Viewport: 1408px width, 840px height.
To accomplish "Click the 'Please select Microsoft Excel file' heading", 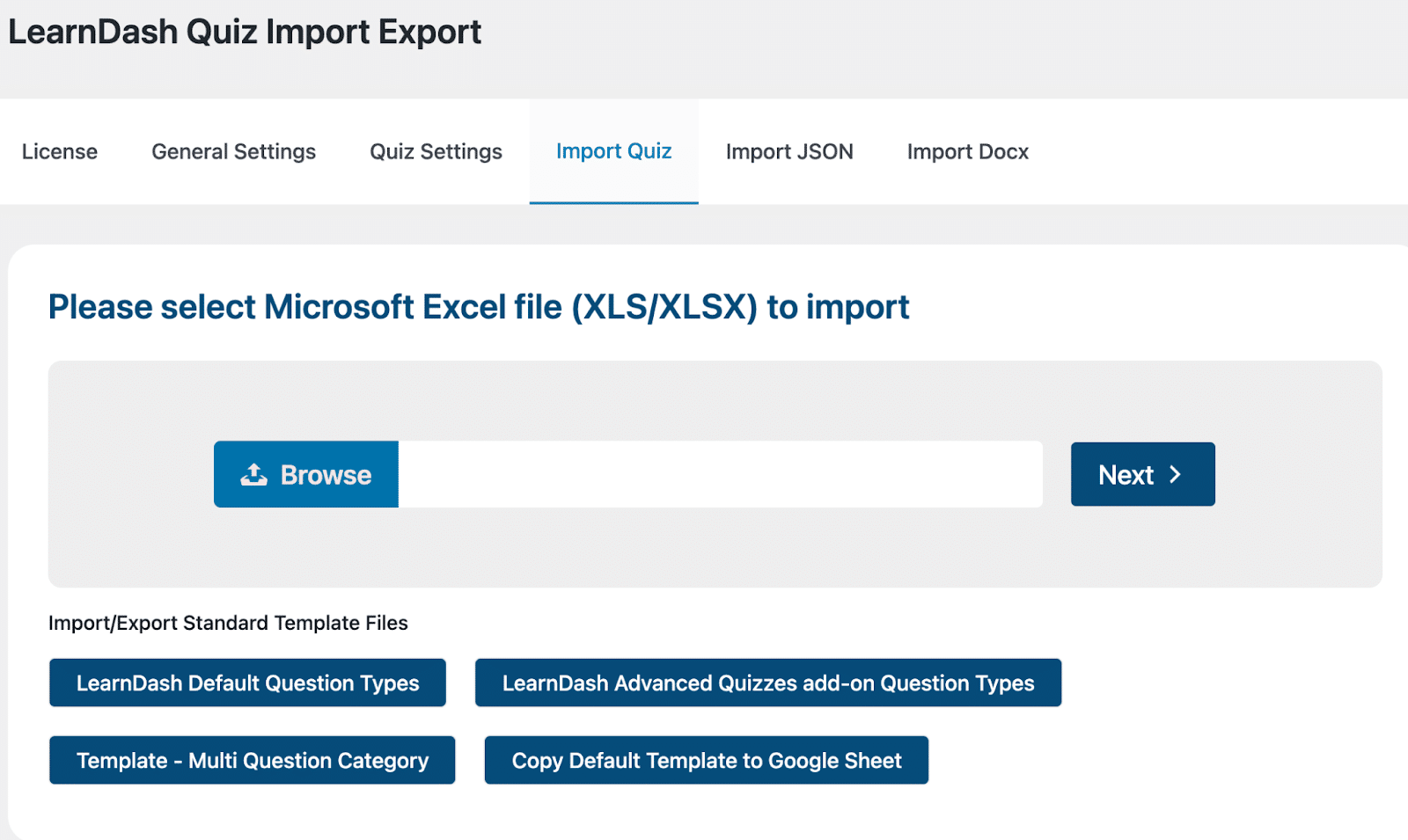I will [x=479, y=307].
